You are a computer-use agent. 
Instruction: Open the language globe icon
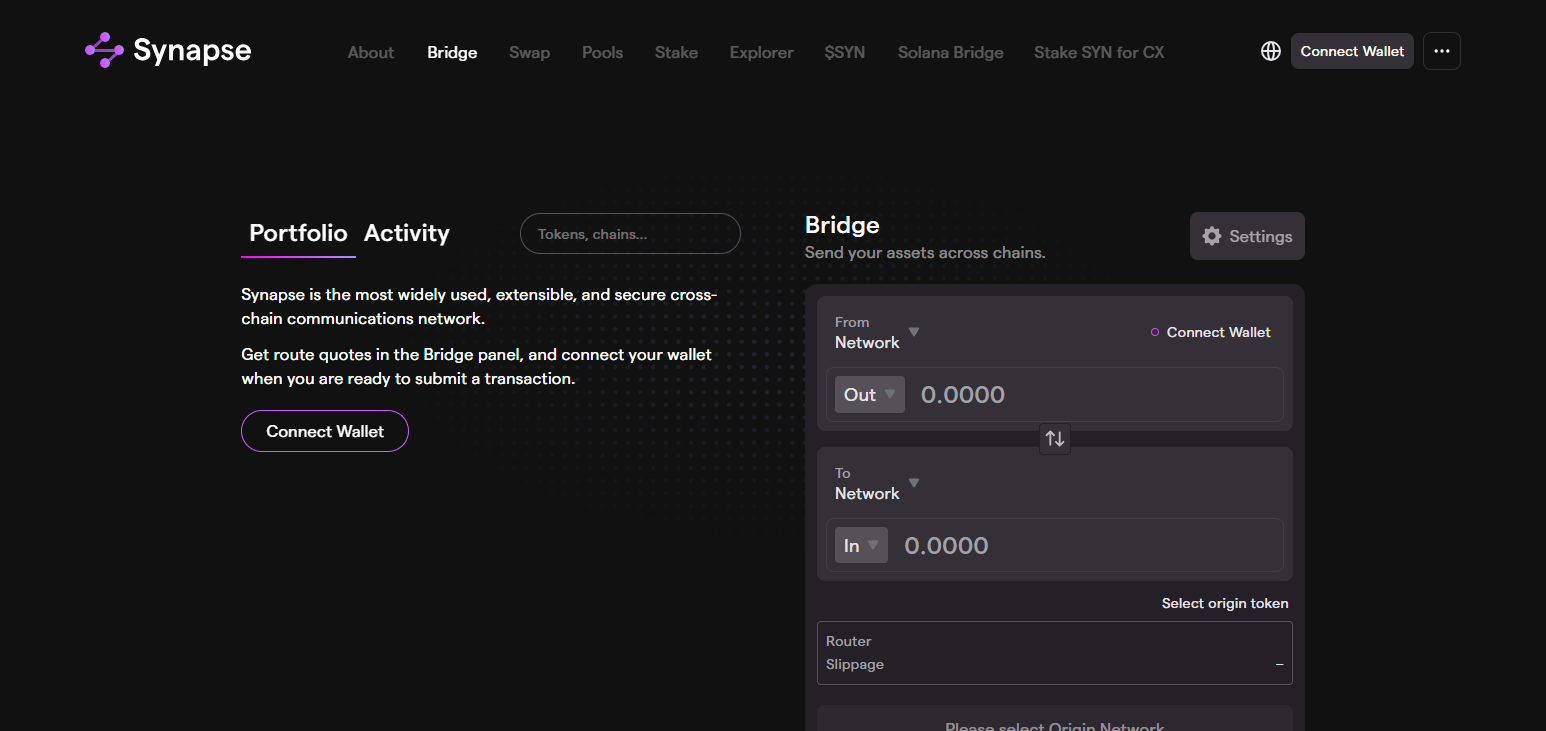[1270, 50]
